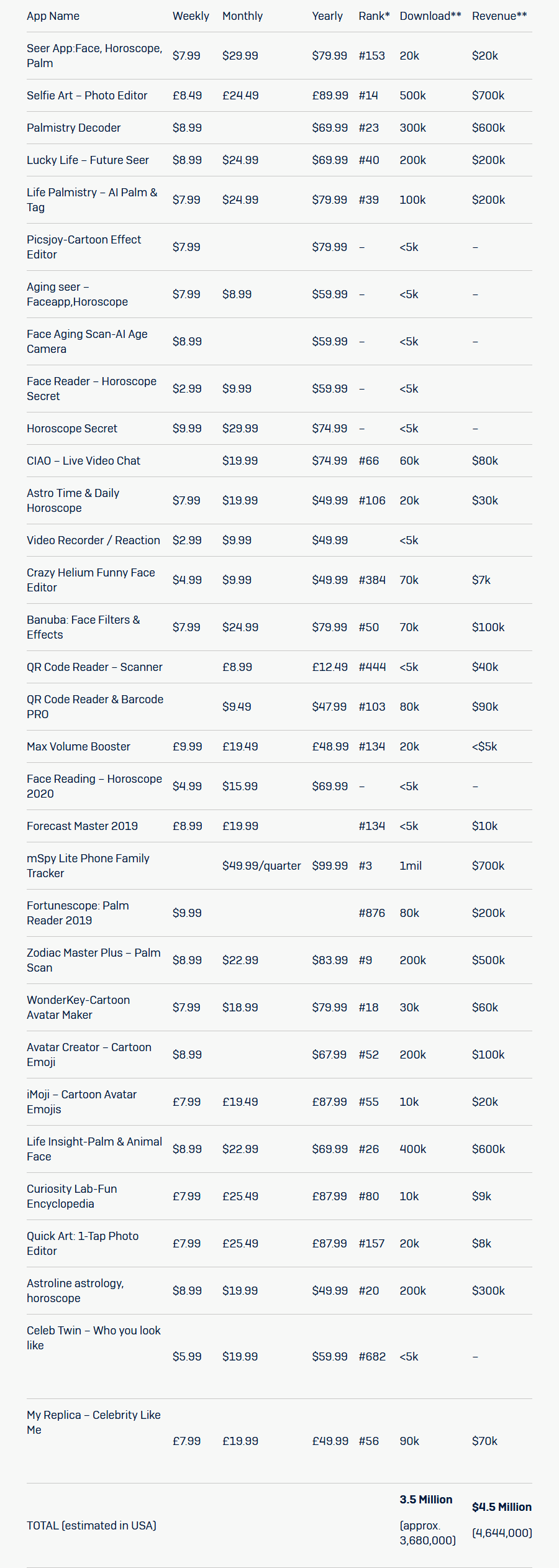Image resolution: width=559 pixels, height=1568 pixels.
Task: Click the 3.5 Million total downloads figure
Action: tap(426, 1500)
